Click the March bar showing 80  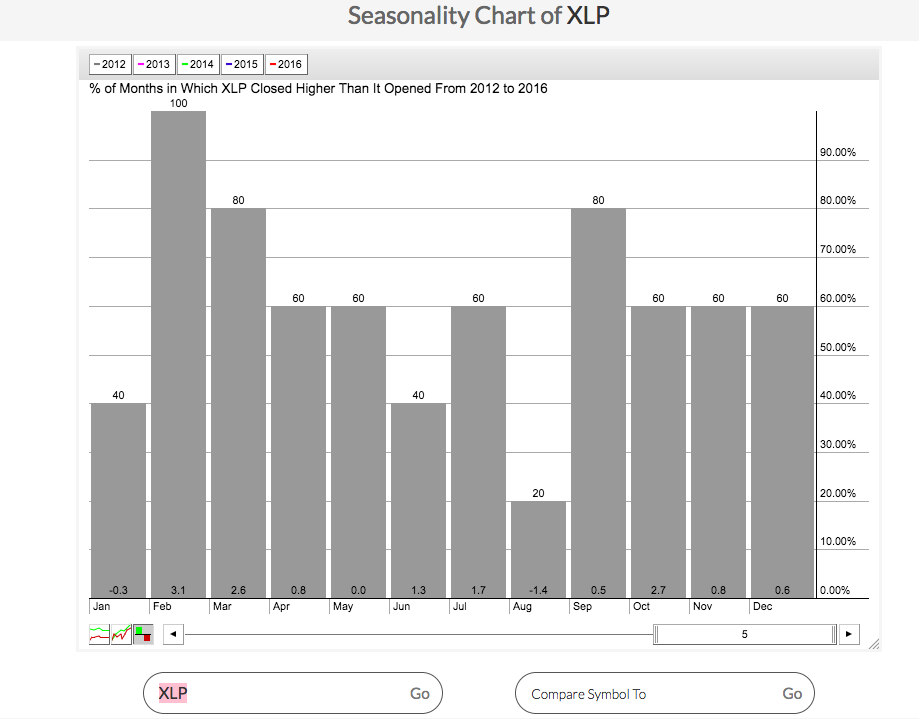239,403
